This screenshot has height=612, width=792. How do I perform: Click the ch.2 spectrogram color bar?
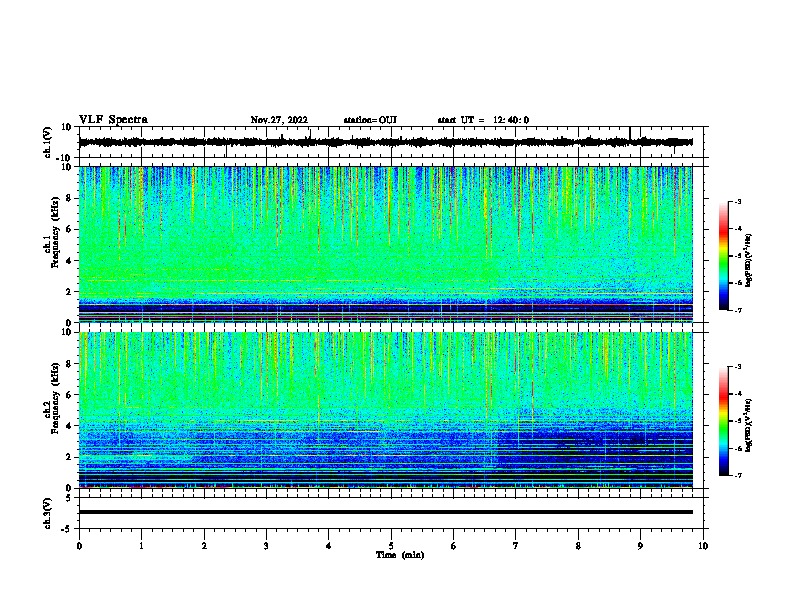[x=723, y=421]
